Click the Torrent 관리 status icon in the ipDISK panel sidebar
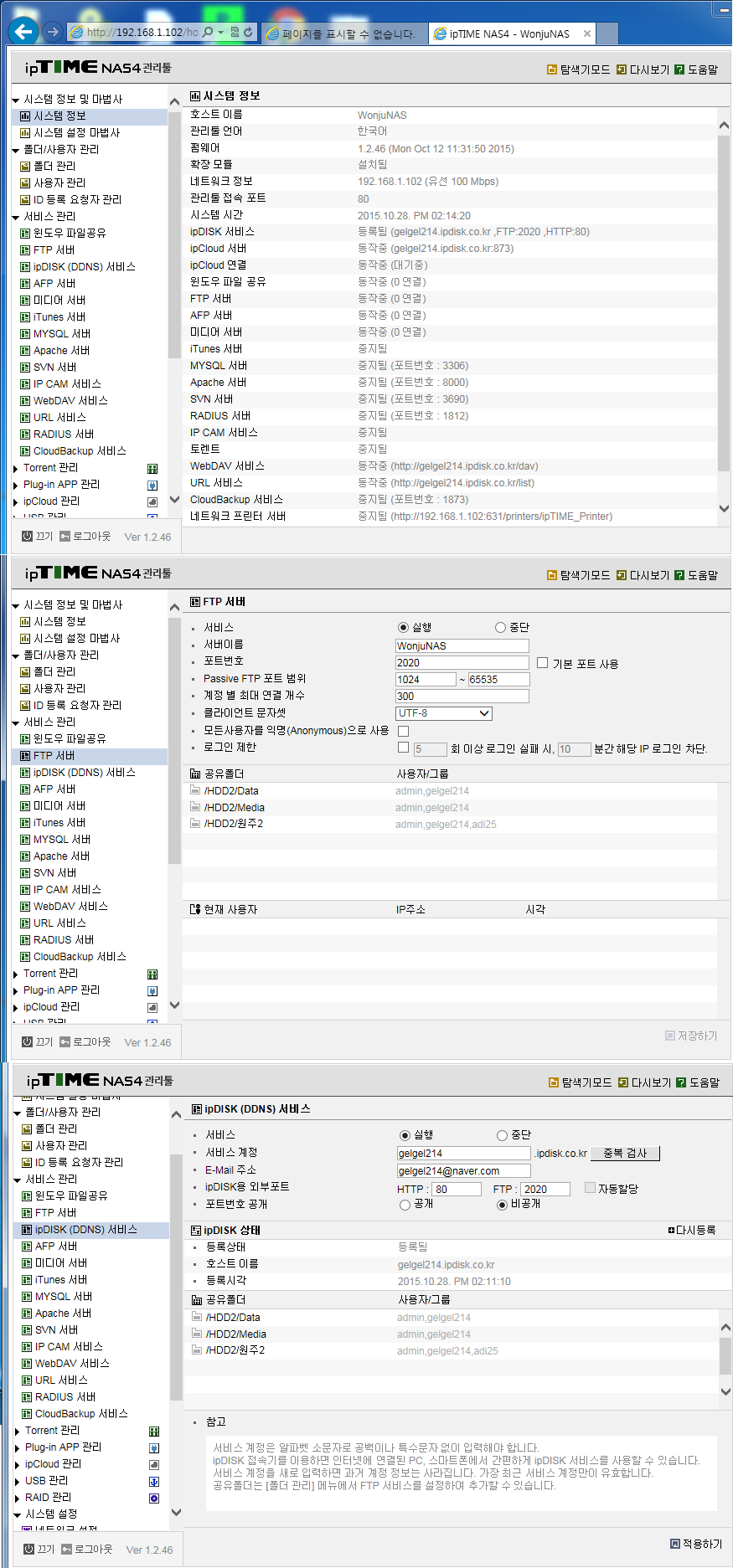Image resolution: width=733 pixels, height=1568 pixels. 154,1431
